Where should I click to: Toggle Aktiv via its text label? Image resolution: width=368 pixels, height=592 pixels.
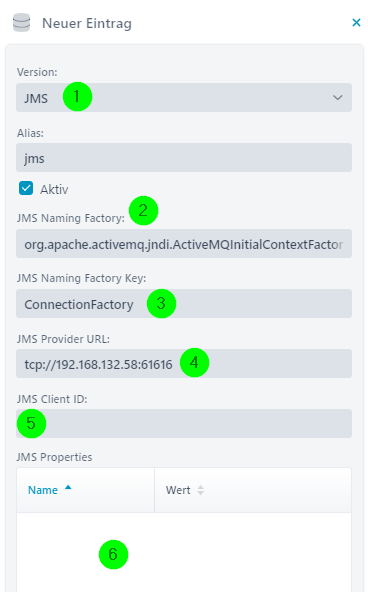(x=54, y=189)
